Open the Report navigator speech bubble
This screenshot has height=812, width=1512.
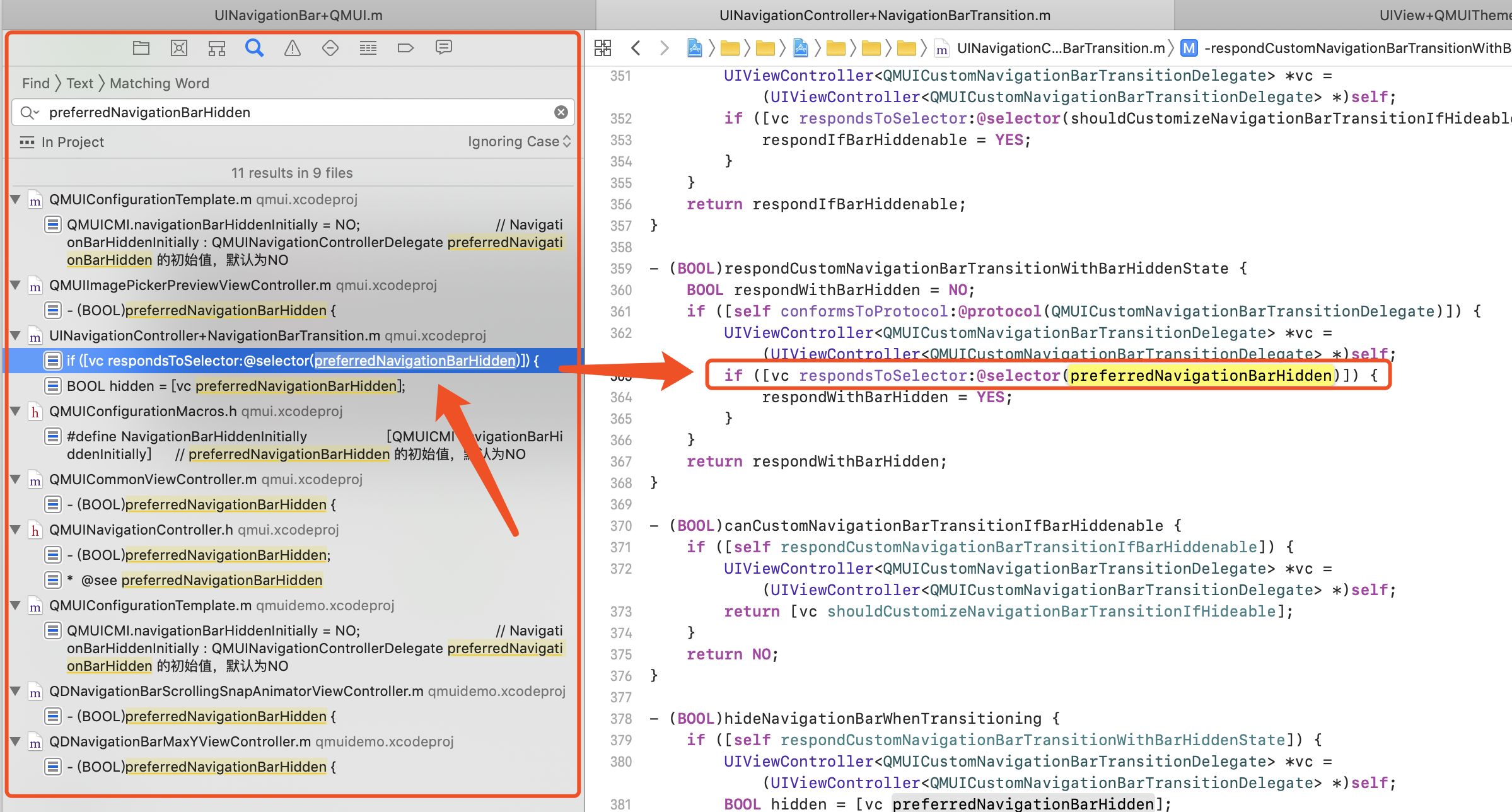tap(444, 47)
